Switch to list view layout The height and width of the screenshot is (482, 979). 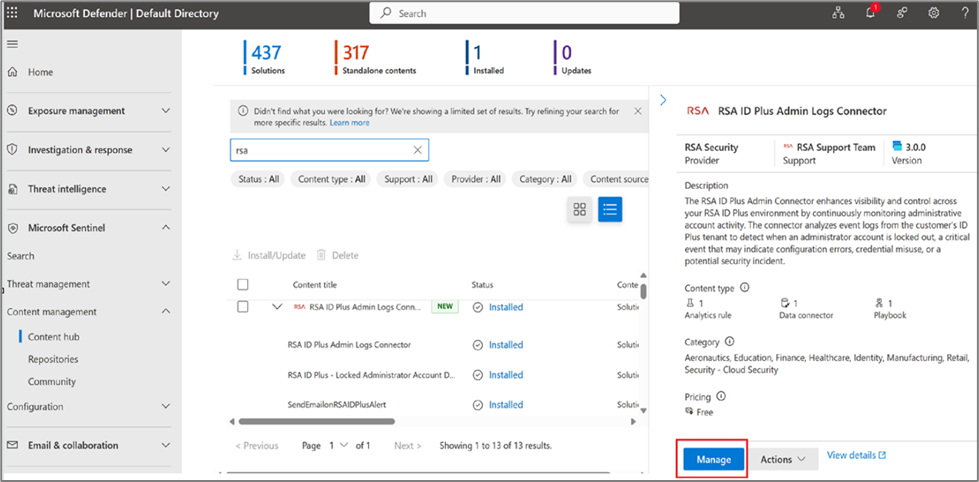click(610, 209)
